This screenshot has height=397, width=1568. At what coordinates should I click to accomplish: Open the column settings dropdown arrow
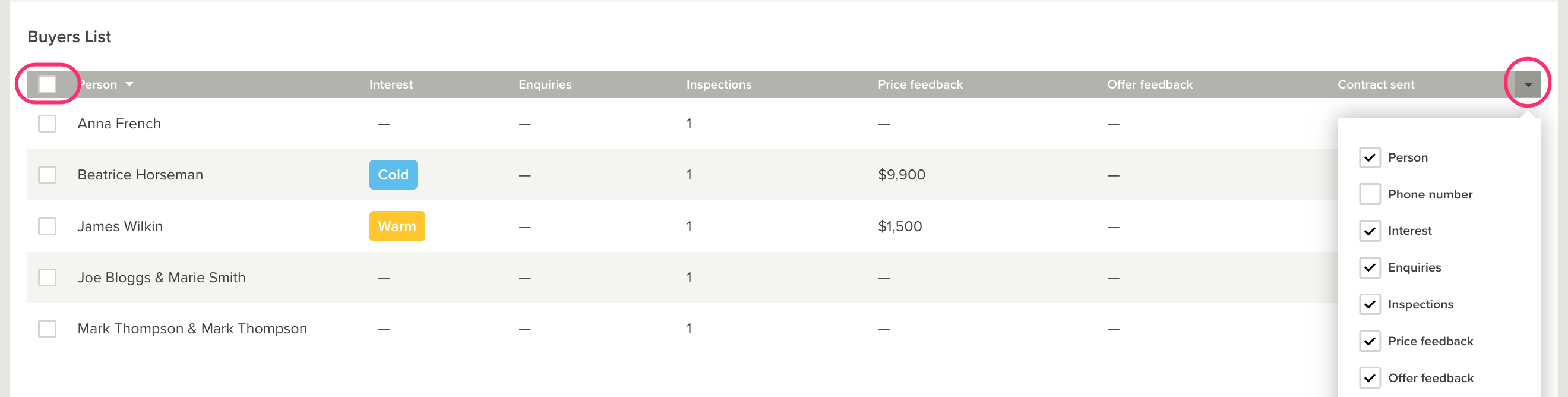[x=1527, y=84]
